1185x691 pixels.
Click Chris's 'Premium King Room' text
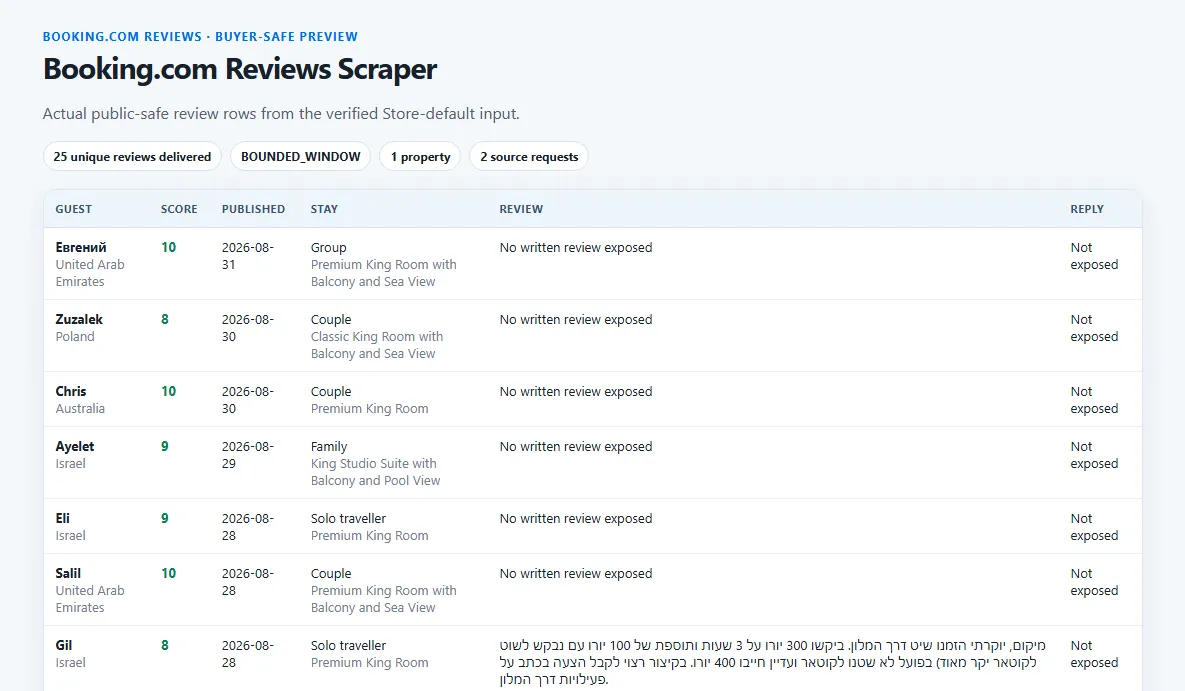(370, 408)
